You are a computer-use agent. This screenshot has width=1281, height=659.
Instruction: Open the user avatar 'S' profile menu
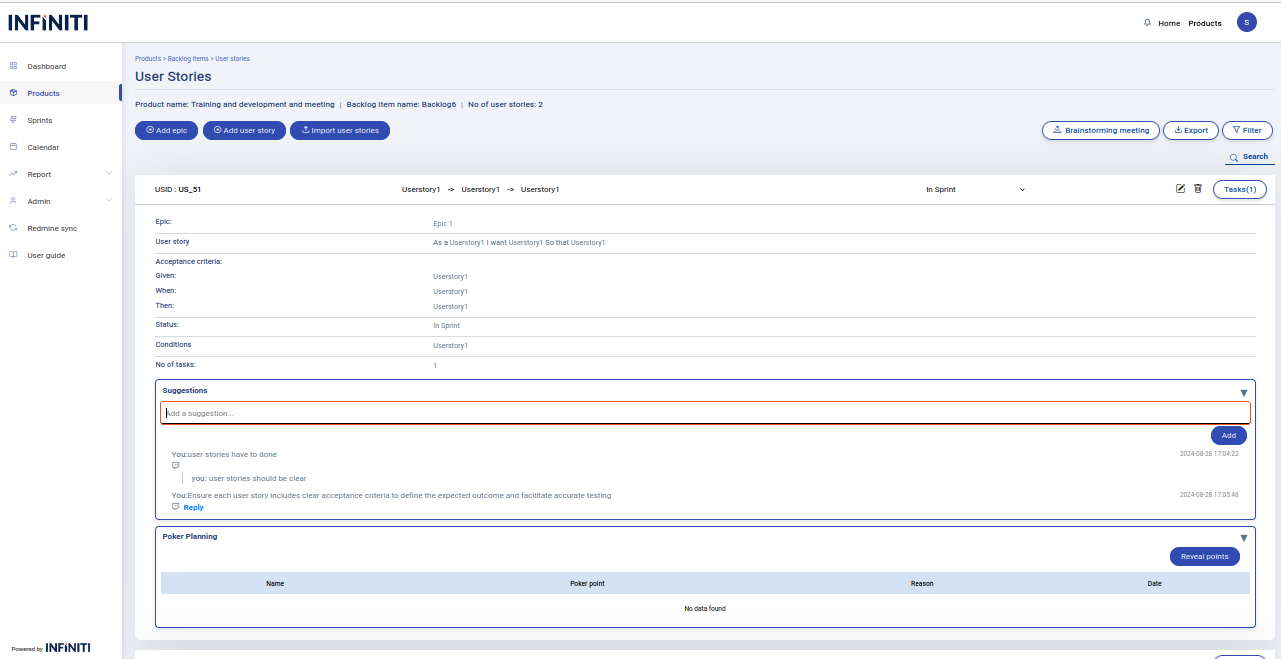(x=1246, y=22)
